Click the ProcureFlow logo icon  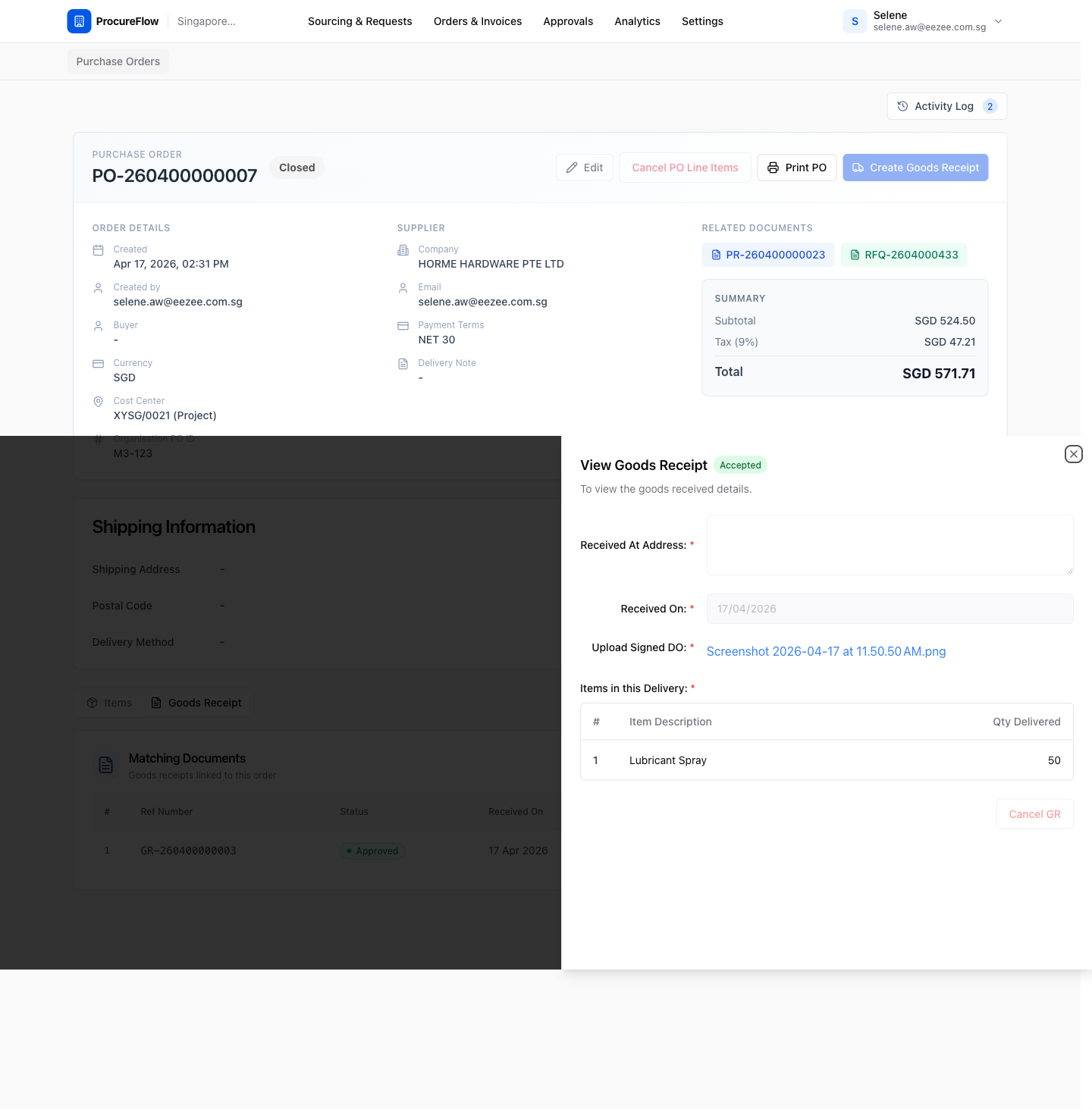coord(79,21)
